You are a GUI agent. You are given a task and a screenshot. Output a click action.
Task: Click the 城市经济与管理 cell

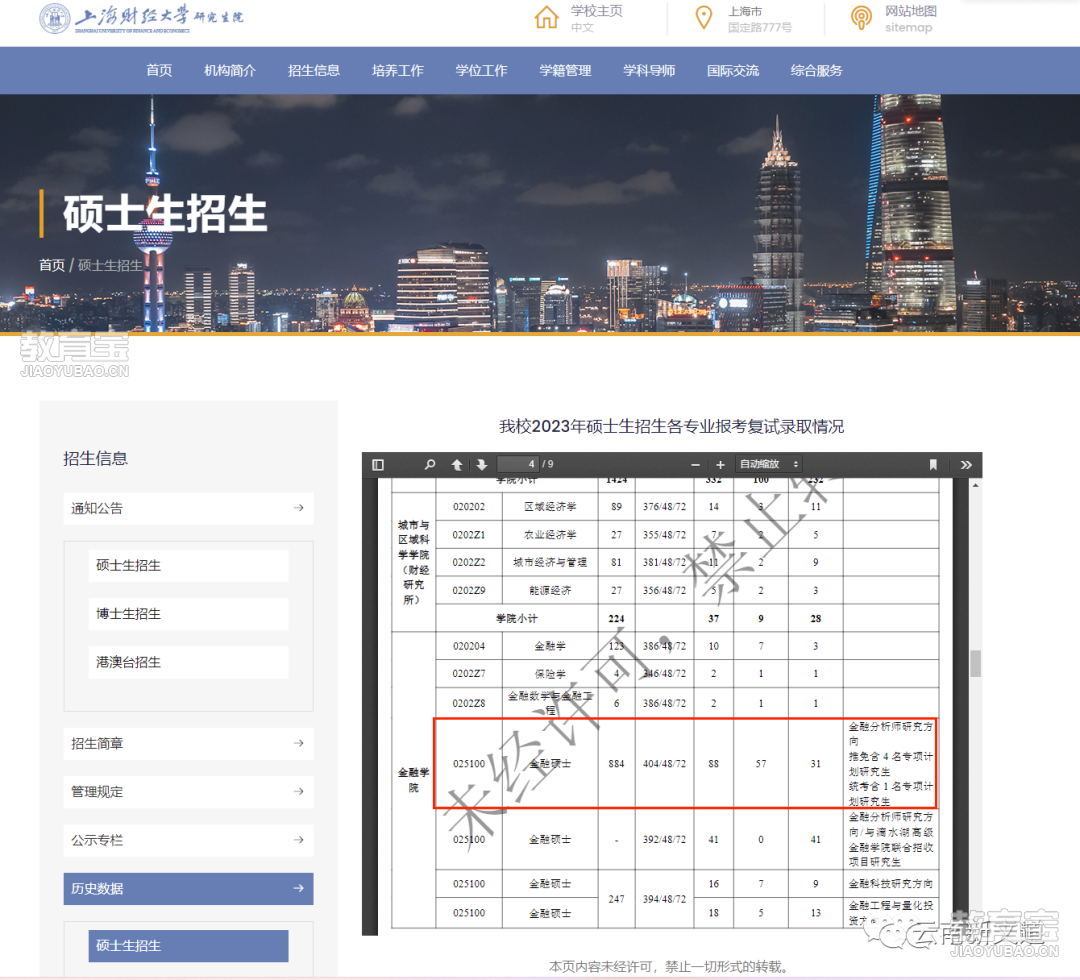point(550,563)
